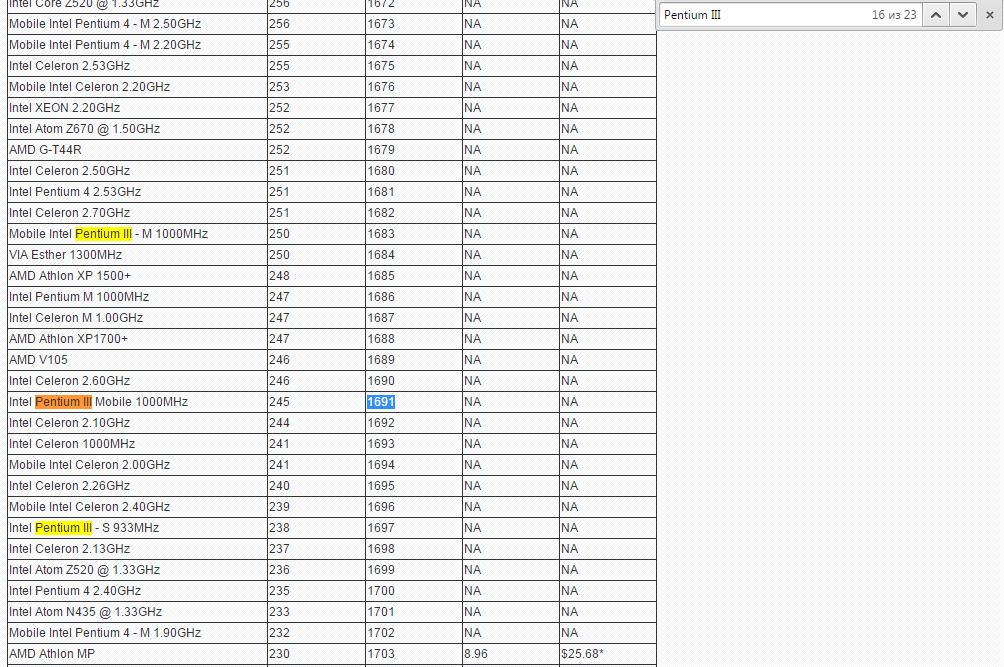Screen dimensions: 1004x667
Task: Select 'Intel Pentium 4 2.53GHz' cell
Action: click(x=137, y=192)
